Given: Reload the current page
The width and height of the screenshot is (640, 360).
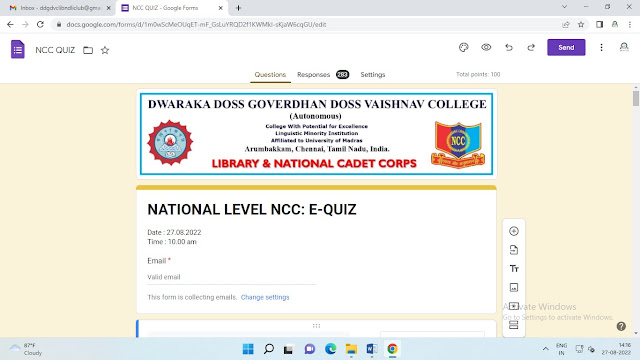Looking at the screenshot, I should pyautogui.click(x=40, y=24).
